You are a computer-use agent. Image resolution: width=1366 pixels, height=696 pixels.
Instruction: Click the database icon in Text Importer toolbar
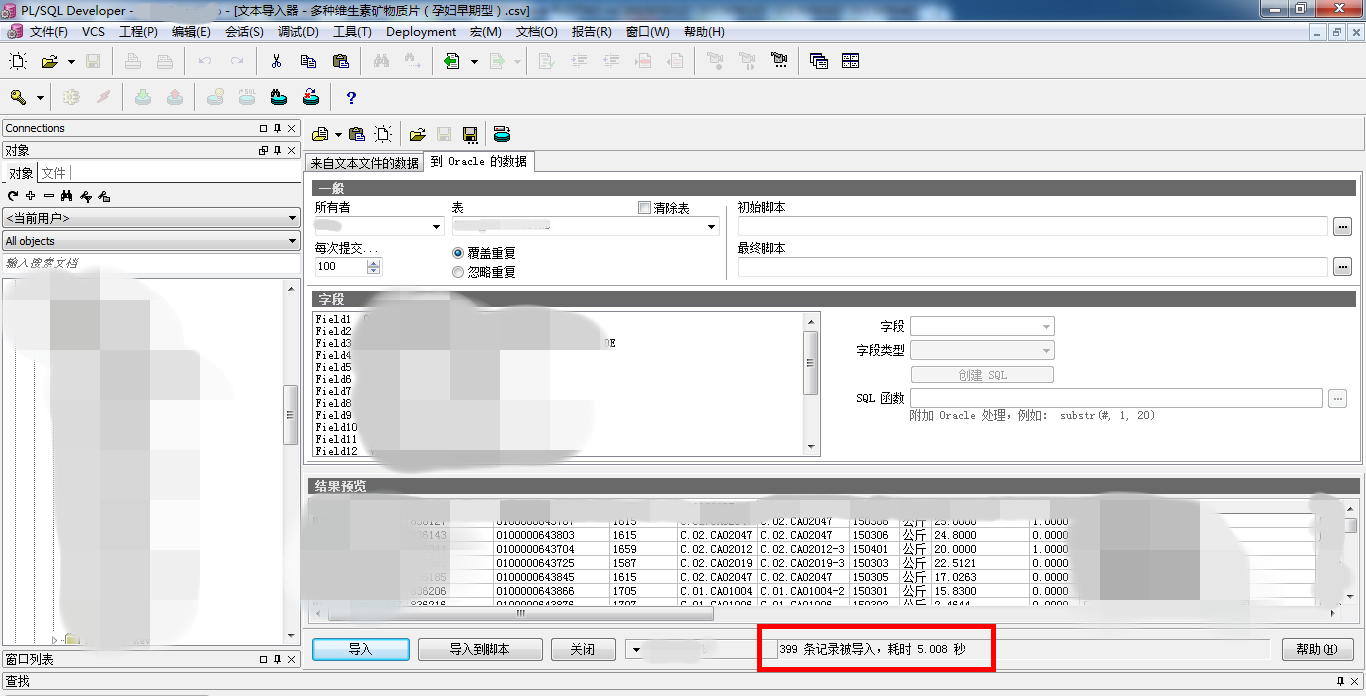[502, 134]
